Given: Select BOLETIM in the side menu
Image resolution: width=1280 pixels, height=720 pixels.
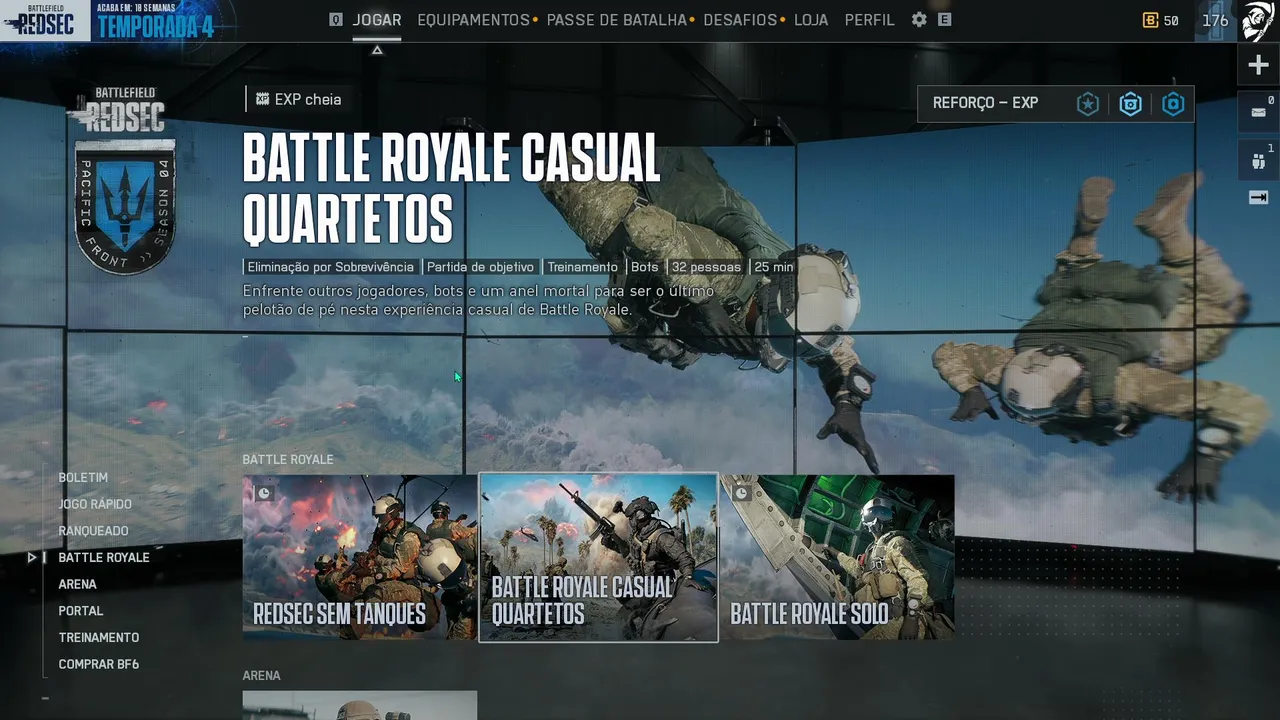Looking at the screenshot, I should click(x=83, y=478).
